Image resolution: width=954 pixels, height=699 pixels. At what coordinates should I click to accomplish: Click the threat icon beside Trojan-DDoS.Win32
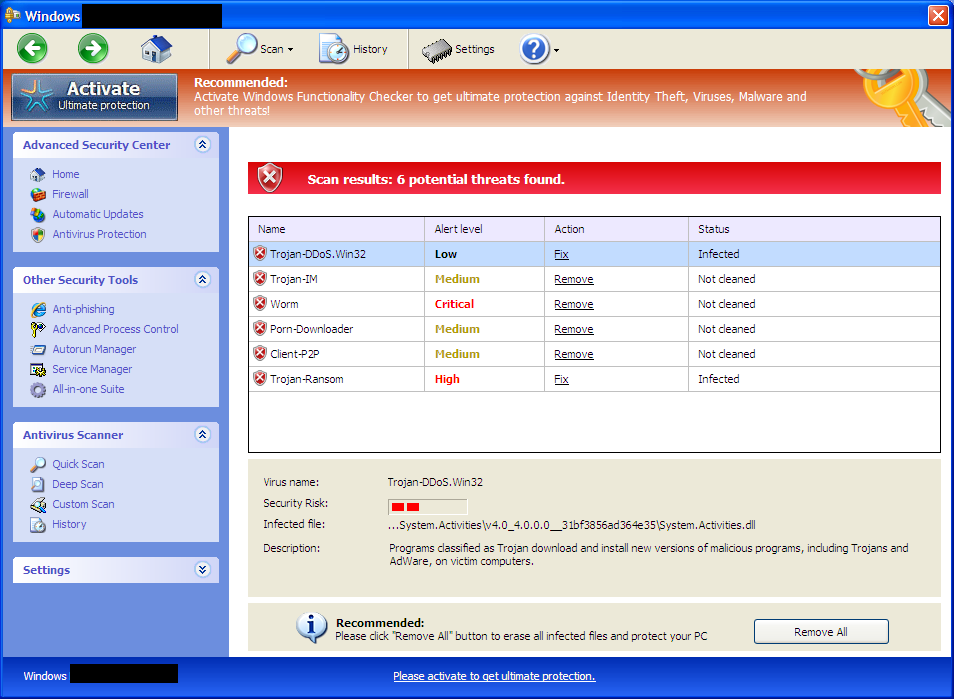[260, 253]
